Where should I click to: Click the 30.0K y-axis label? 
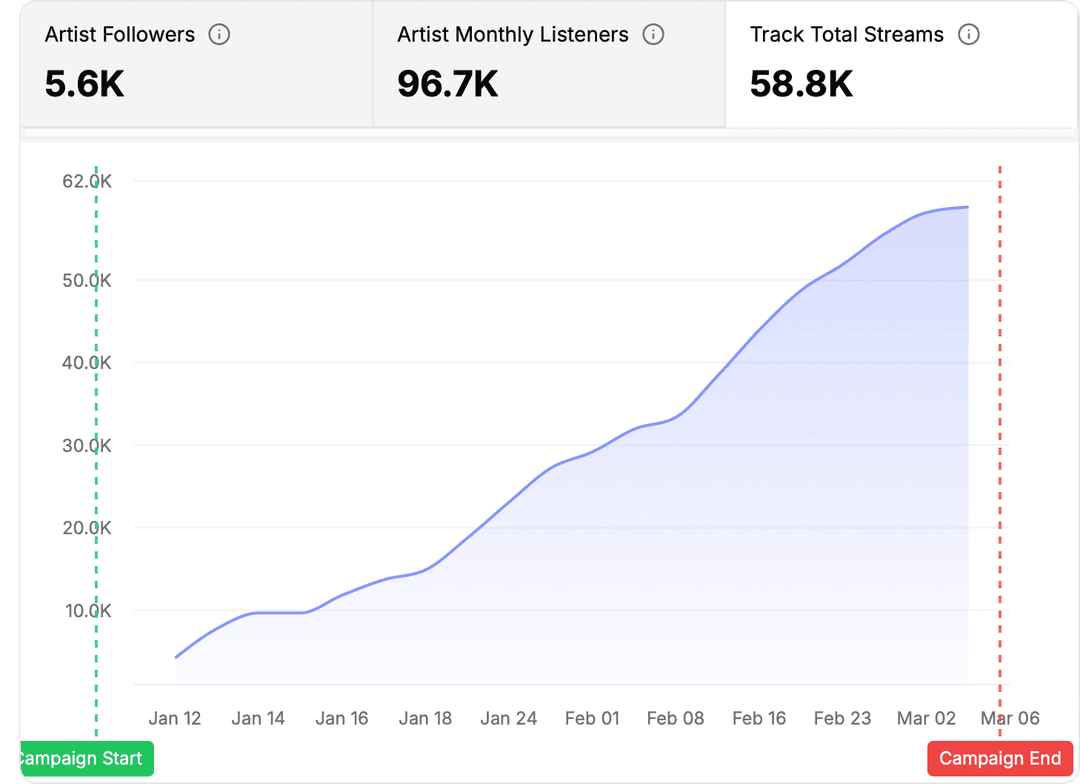pos(86,445)
